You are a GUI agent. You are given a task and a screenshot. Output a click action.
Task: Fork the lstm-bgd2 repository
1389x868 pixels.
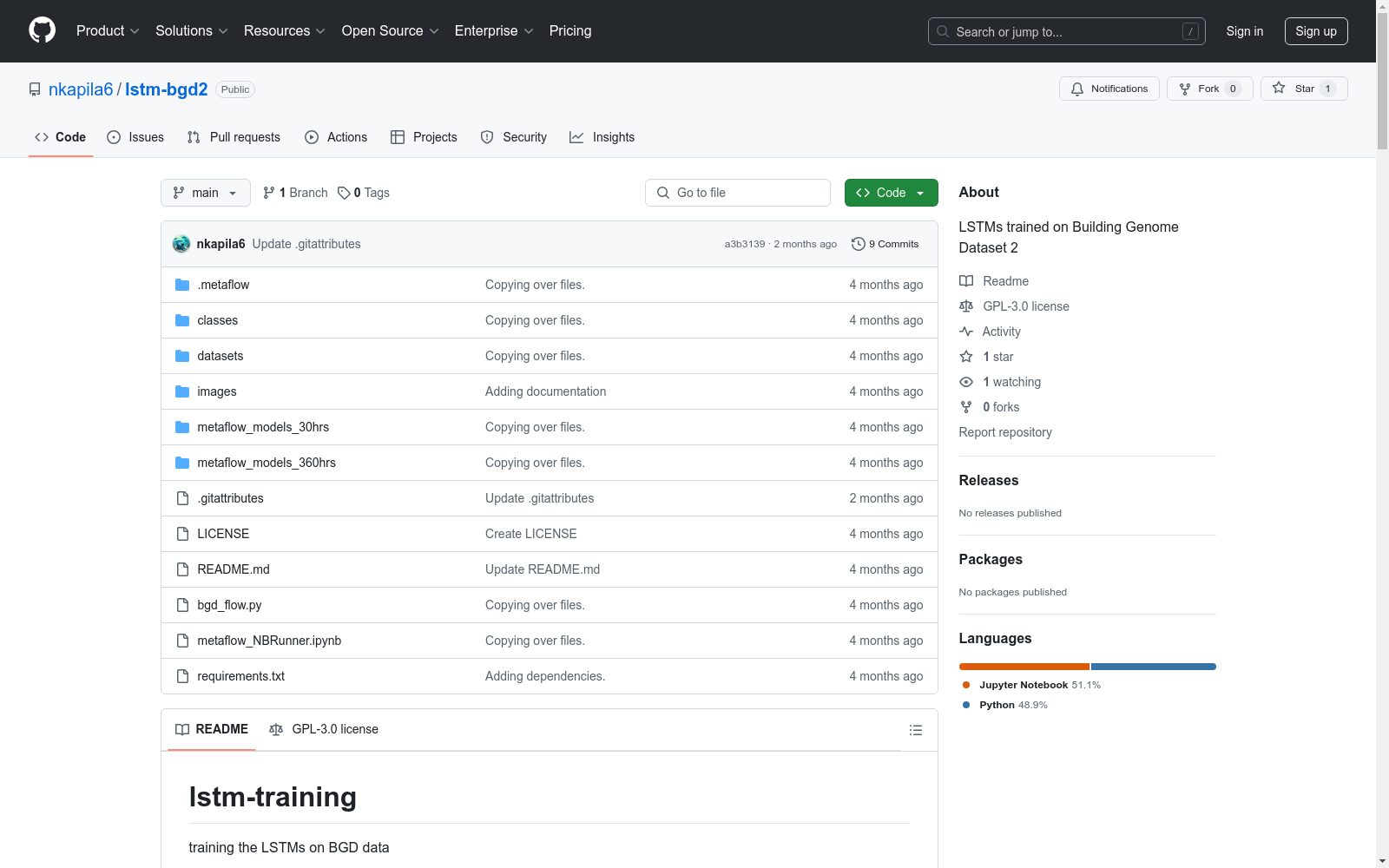point(1208,89)
